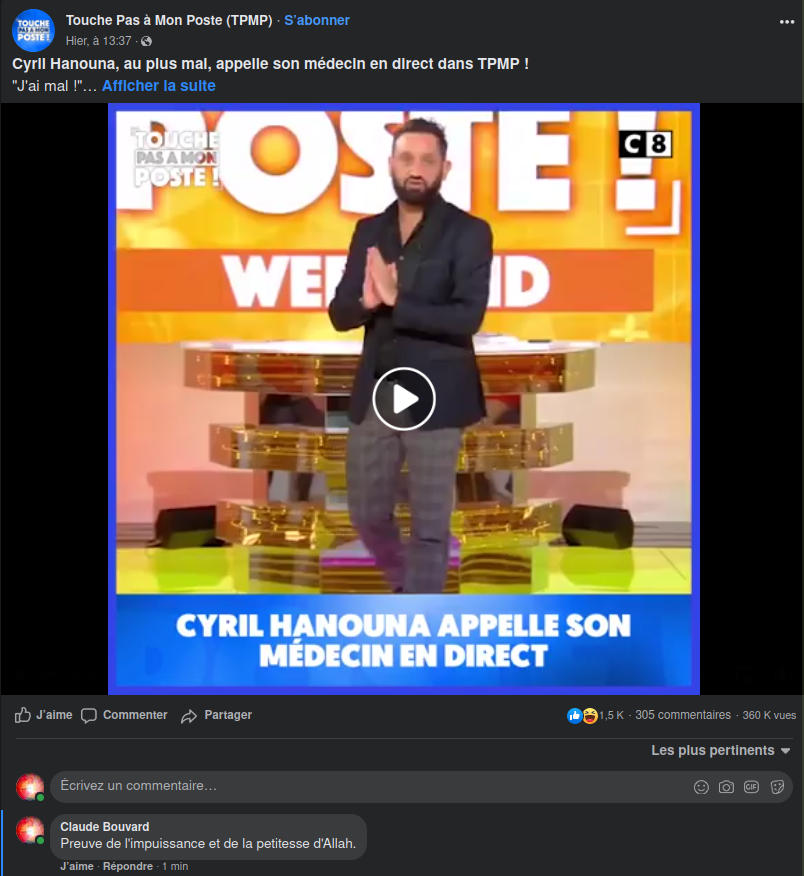Subscribe to the page via S'abonner
804x876 pixels.
pyautogui.click(x=317, y=20)
